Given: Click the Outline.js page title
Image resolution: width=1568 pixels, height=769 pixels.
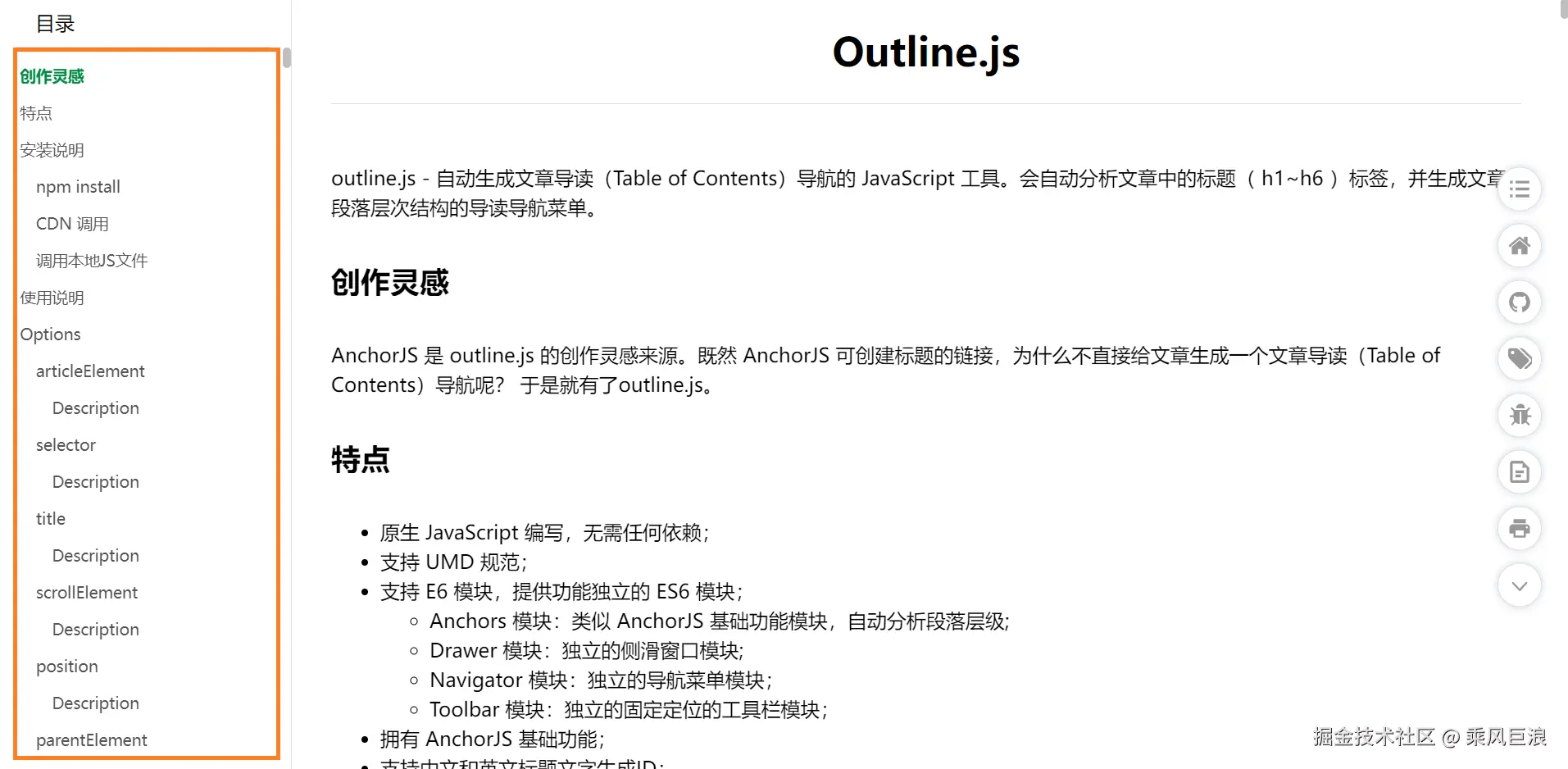Looking at the screenshot, I should tap(926, 52).
